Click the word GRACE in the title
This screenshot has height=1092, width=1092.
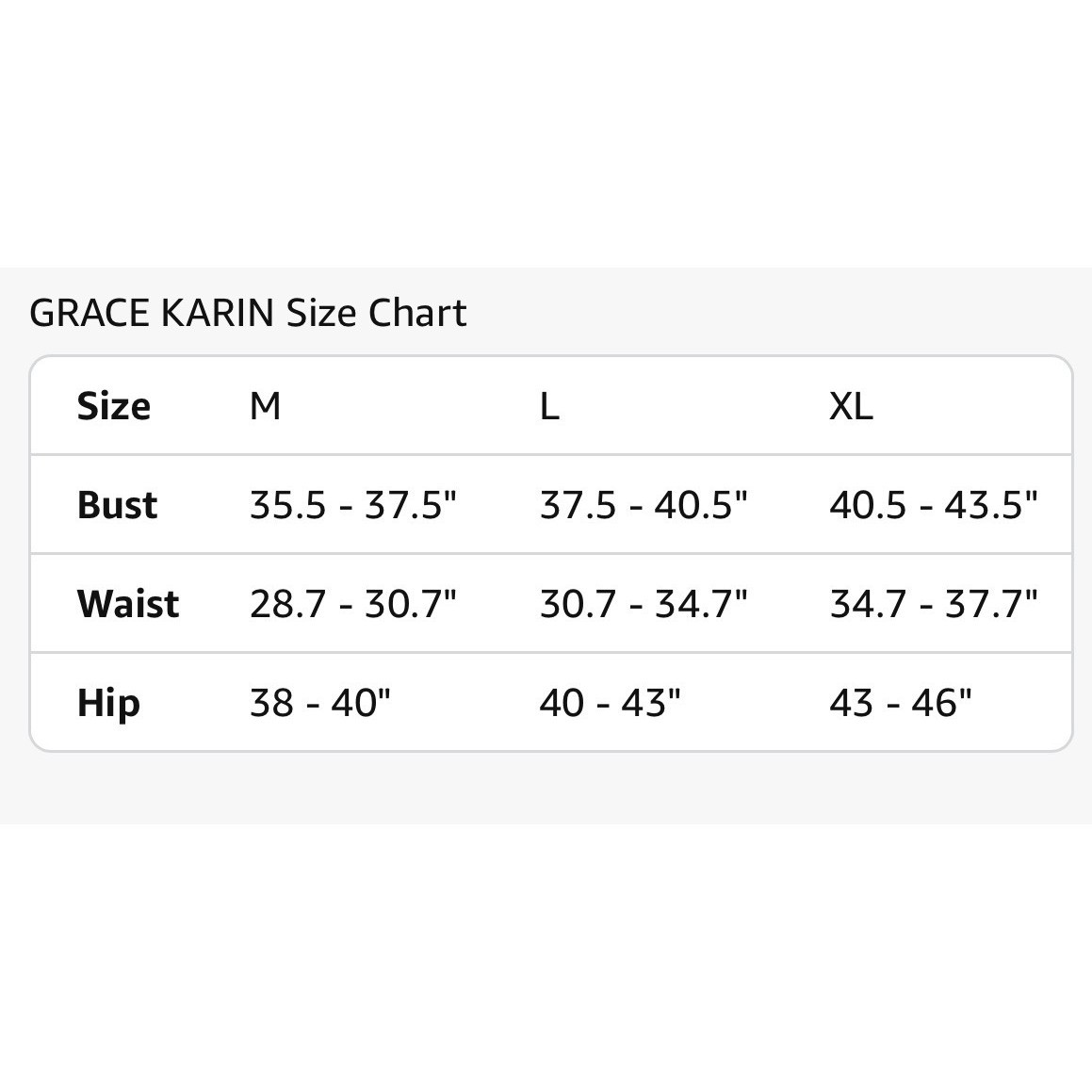[x=90, y=313]
